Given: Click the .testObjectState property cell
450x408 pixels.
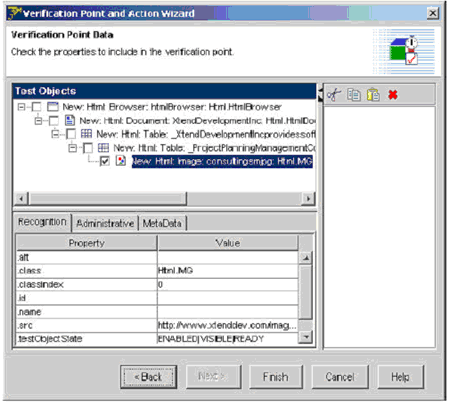Looking at the screenshot, I should pyautogui.click(x=87, y=339).
